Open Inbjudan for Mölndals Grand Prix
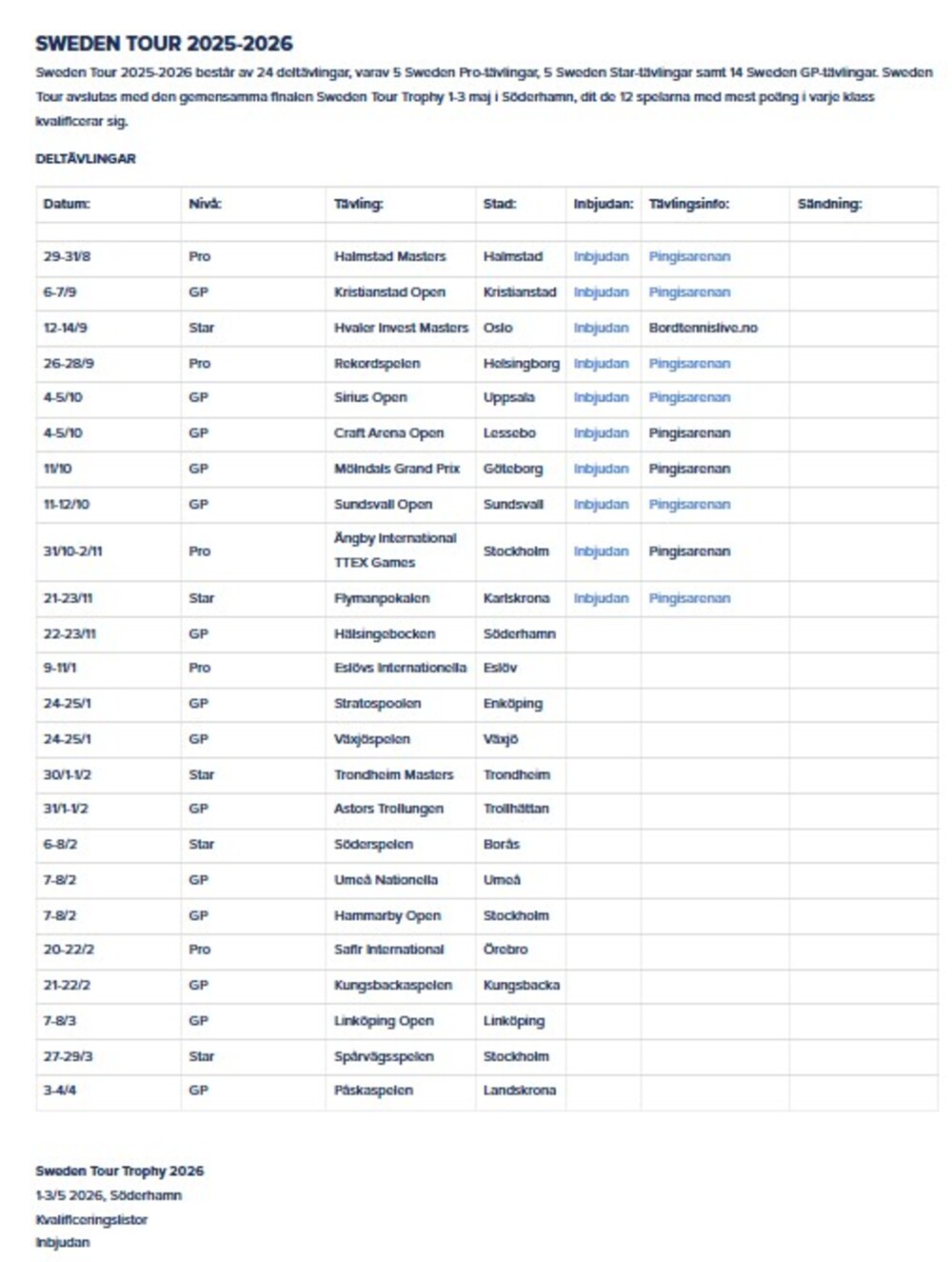Screen dimensions: 952x1262 (601, 469)
